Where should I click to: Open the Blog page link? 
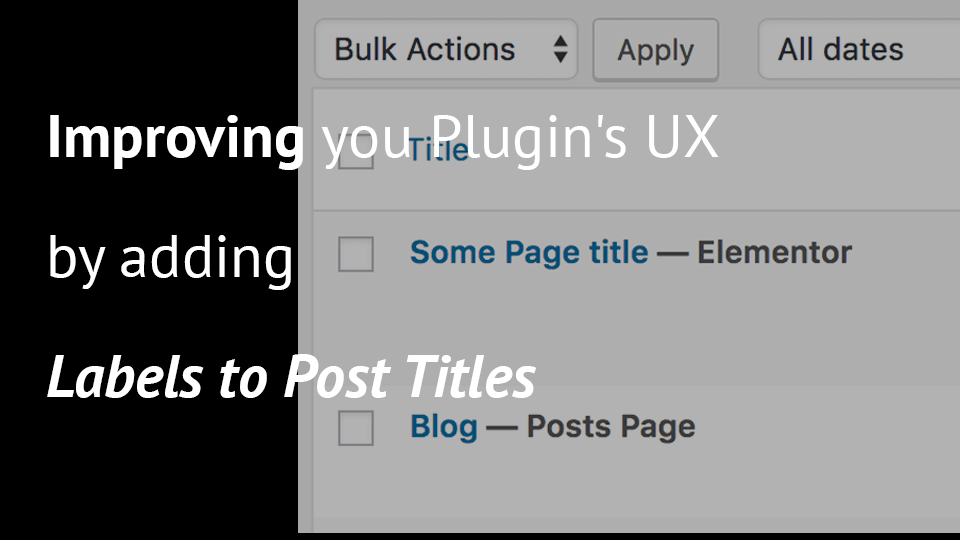(444, 427)
